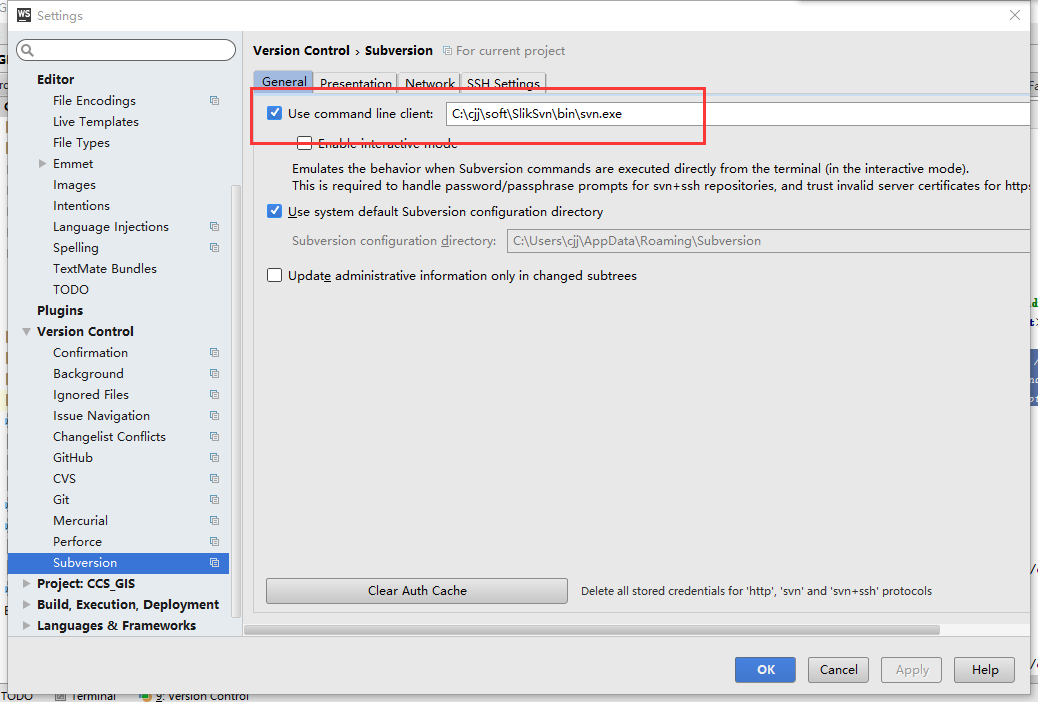The width and height of the screenshot is (1038, 702).
Task: Open Confirmation under Version Control
Action: point(90,353)
